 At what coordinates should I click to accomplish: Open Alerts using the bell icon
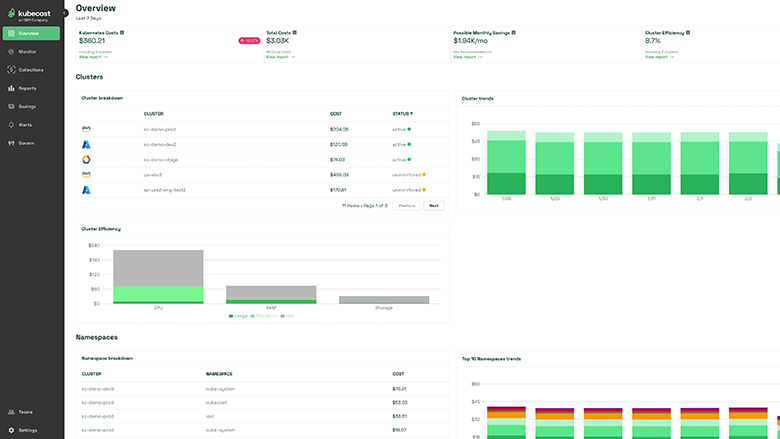click(x=11, y=125)
